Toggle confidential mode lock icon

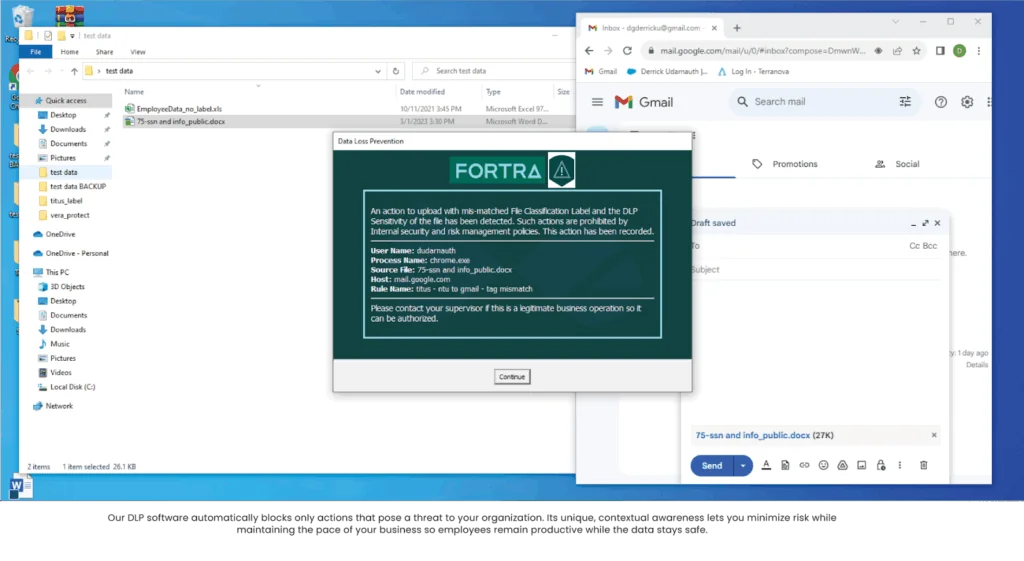click(880, 465)
